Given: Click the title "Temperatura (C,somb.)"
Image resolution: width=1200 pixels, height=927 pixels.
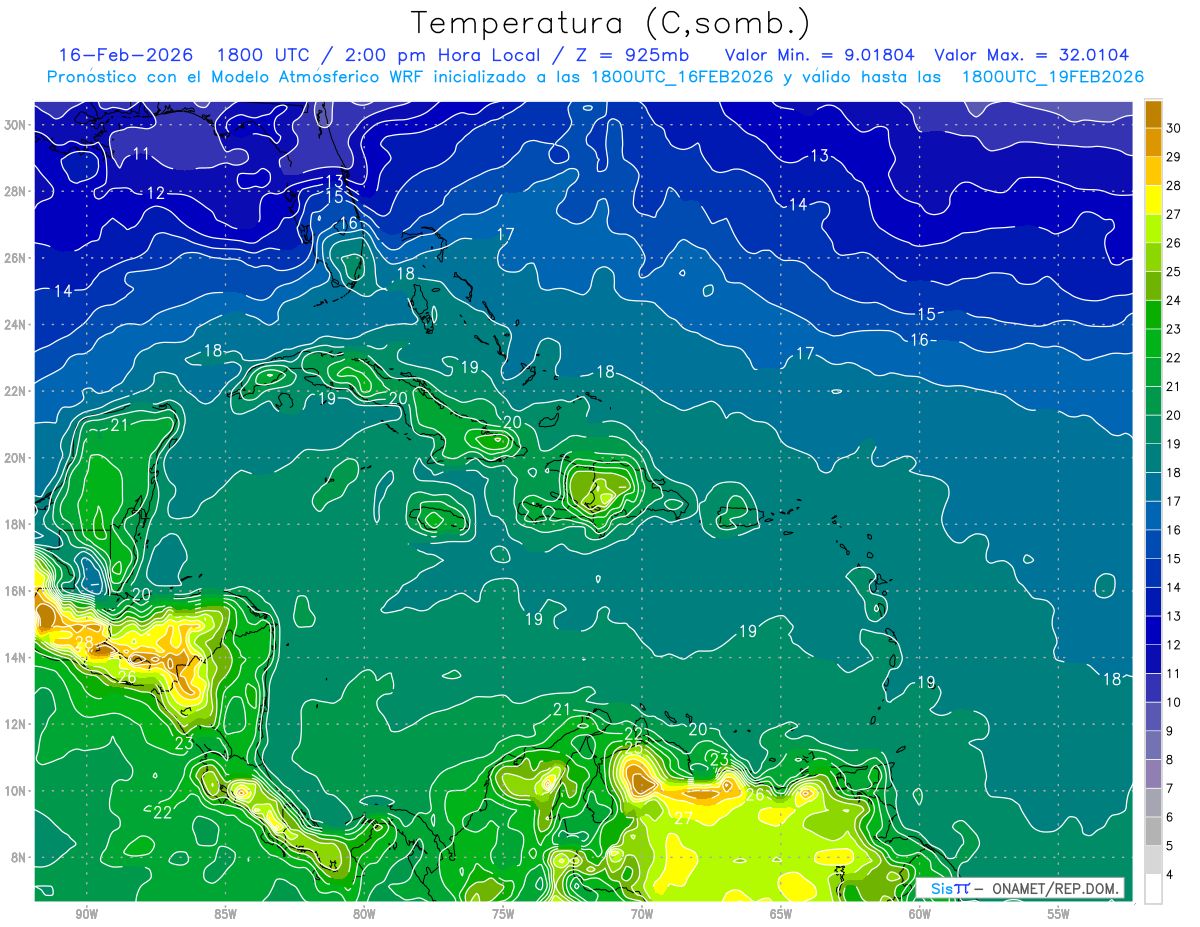Looking at the screenshot, I should coord(611,23).
